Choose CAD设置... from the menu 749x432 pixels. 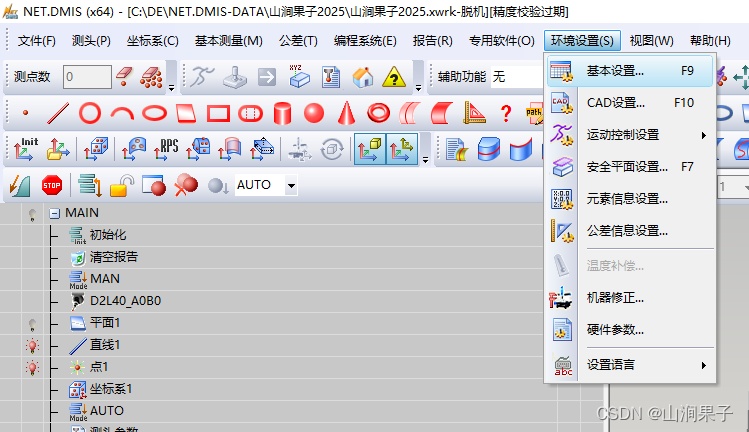click(x=630, y=103)
